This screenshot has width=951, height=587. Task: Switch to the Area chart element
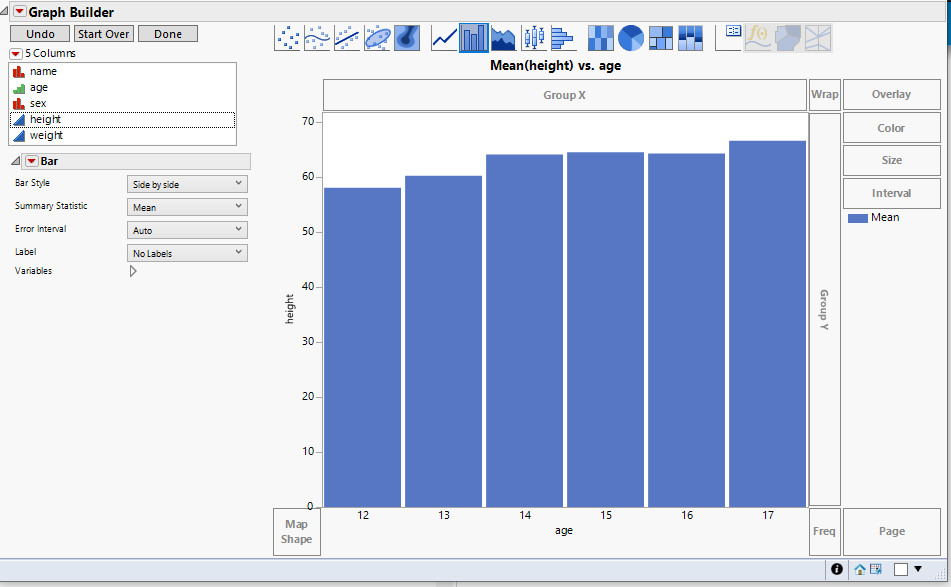coord(503,37)
